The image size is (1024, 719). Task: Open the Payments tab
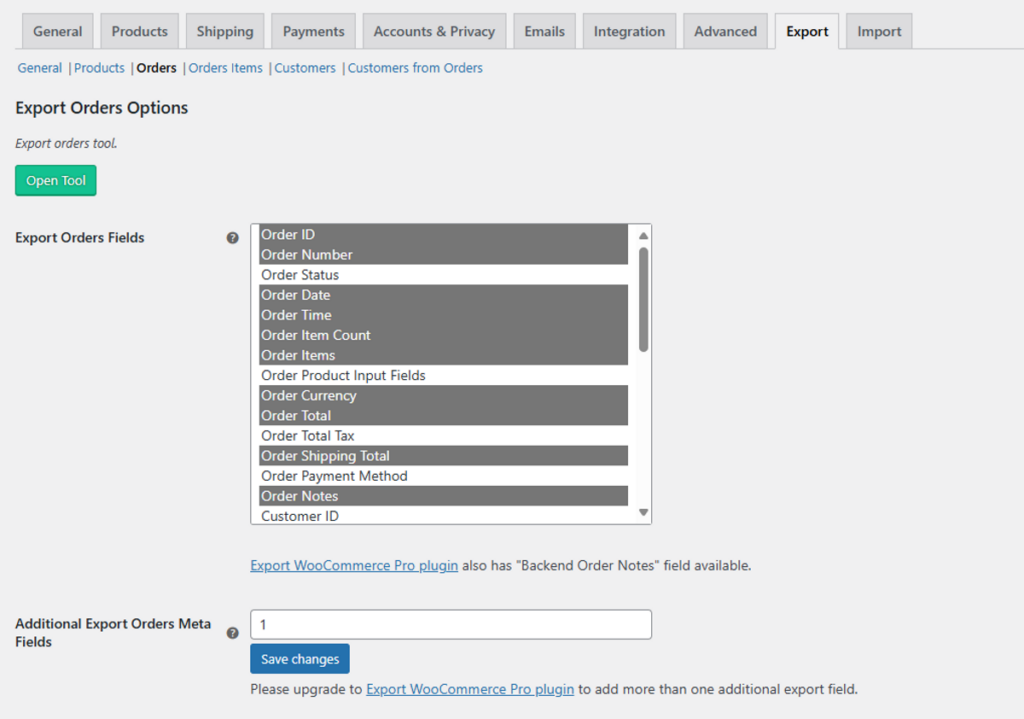313,31
